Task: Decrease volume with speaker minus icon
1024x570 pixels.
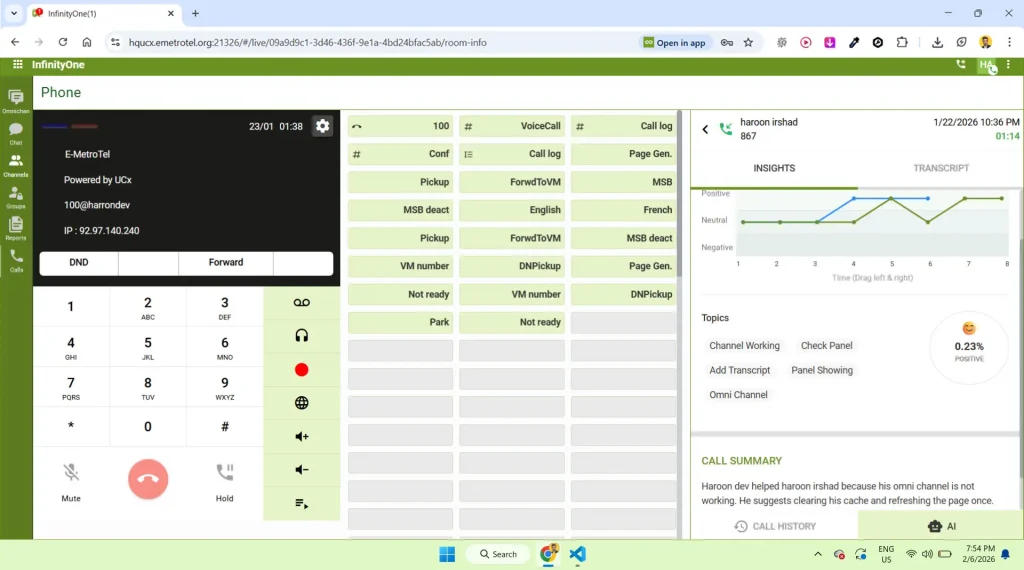Action: tap(301, 469)
